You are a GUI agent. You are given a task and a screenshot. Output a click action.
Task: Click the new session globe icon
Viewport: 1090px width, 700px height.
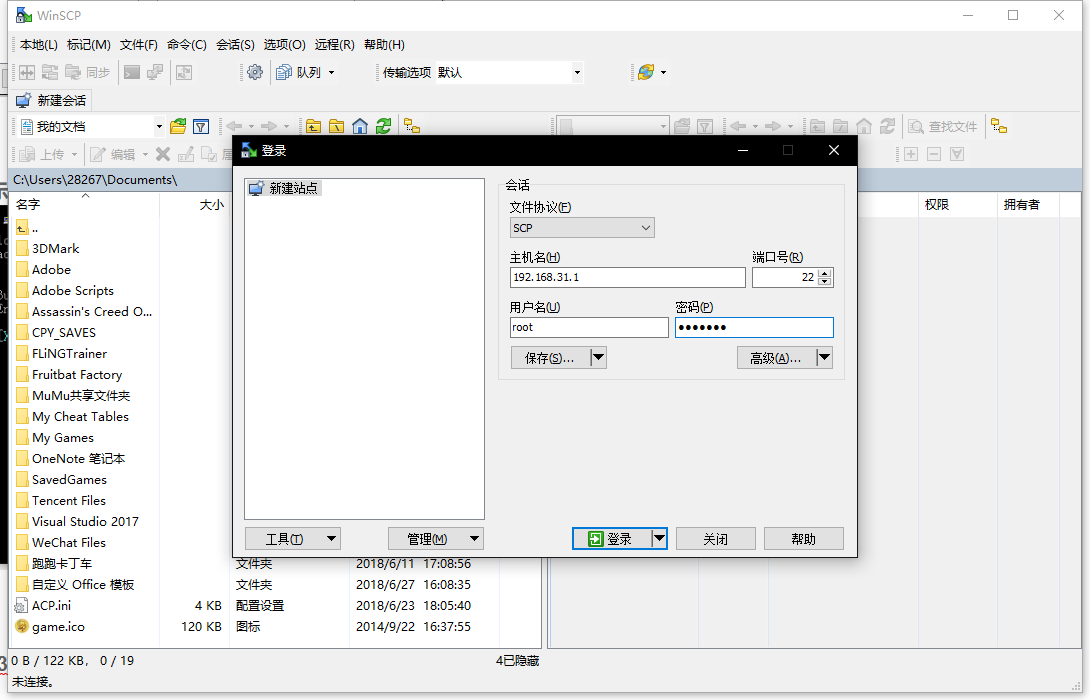[646, 72]
